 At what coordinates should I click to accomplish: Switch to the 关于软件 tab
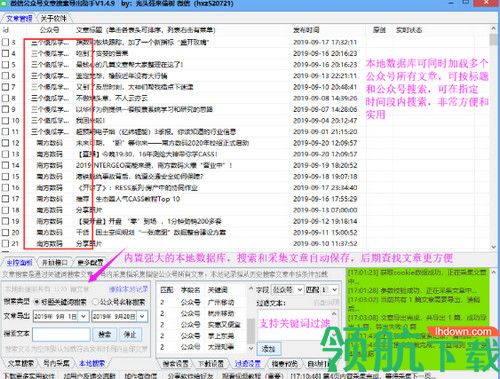click(53, 18)
